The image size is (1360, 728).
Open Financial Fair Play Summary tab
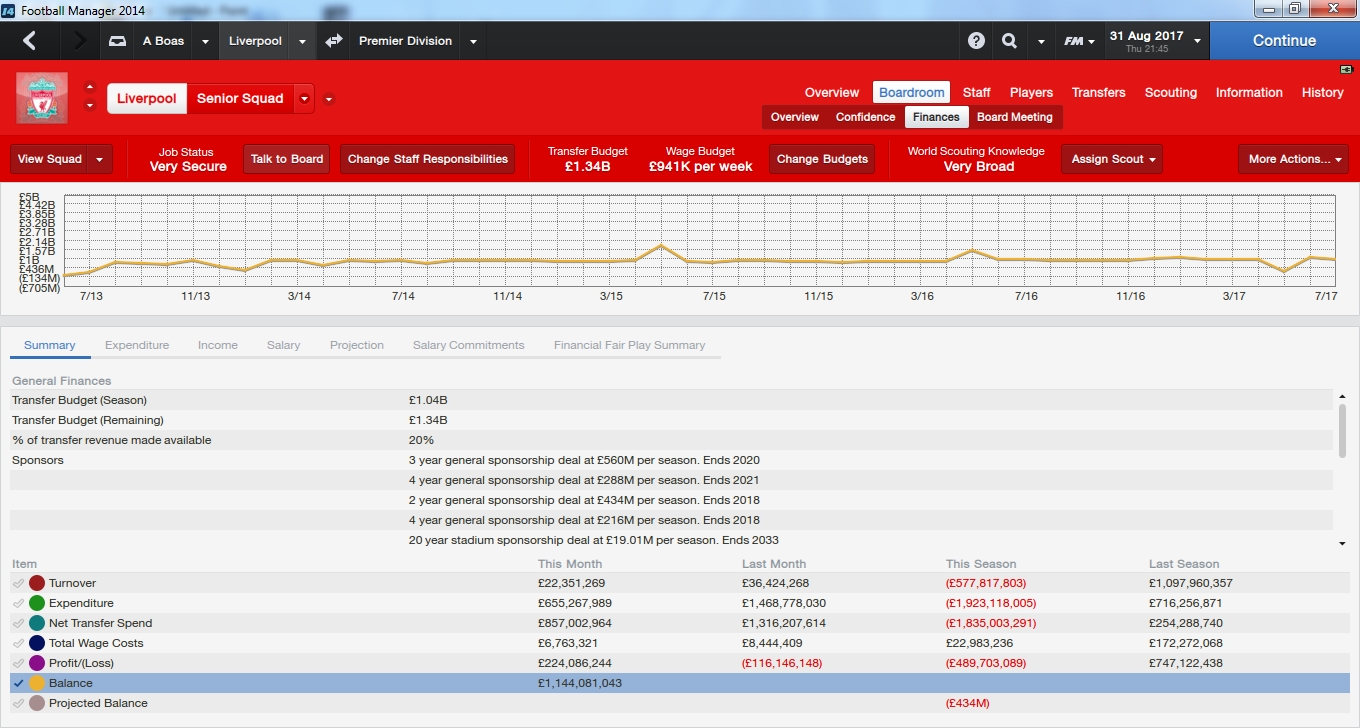tap(630, 345)
